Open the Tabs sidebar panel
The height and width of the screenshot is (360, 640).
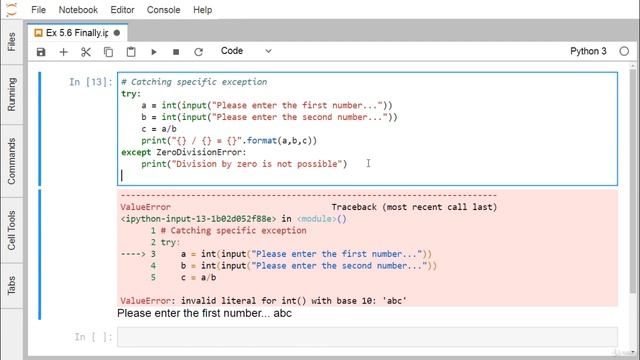click(11, 285)
